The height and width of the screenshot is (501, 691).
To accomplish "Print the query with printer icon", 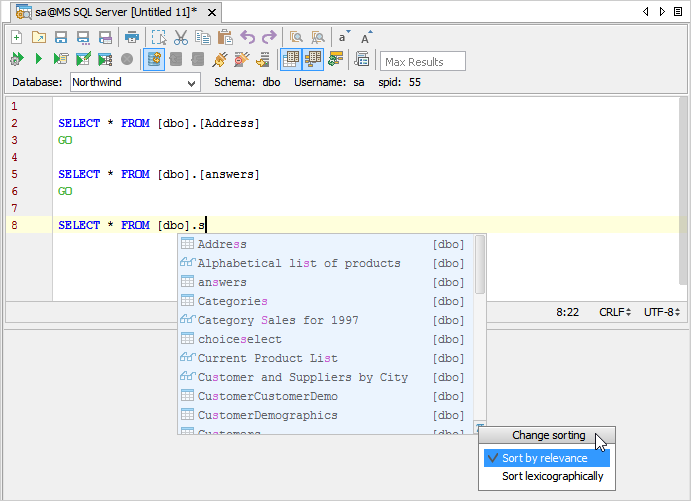I will pos(132,37).
